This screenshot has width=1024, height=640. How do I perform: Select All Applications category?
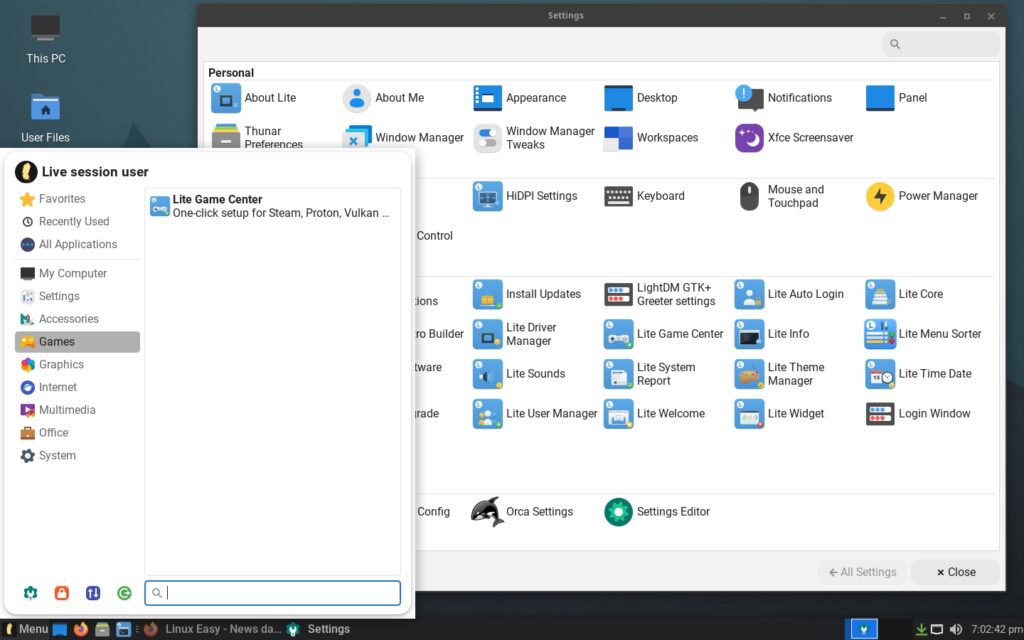(77, 244)
